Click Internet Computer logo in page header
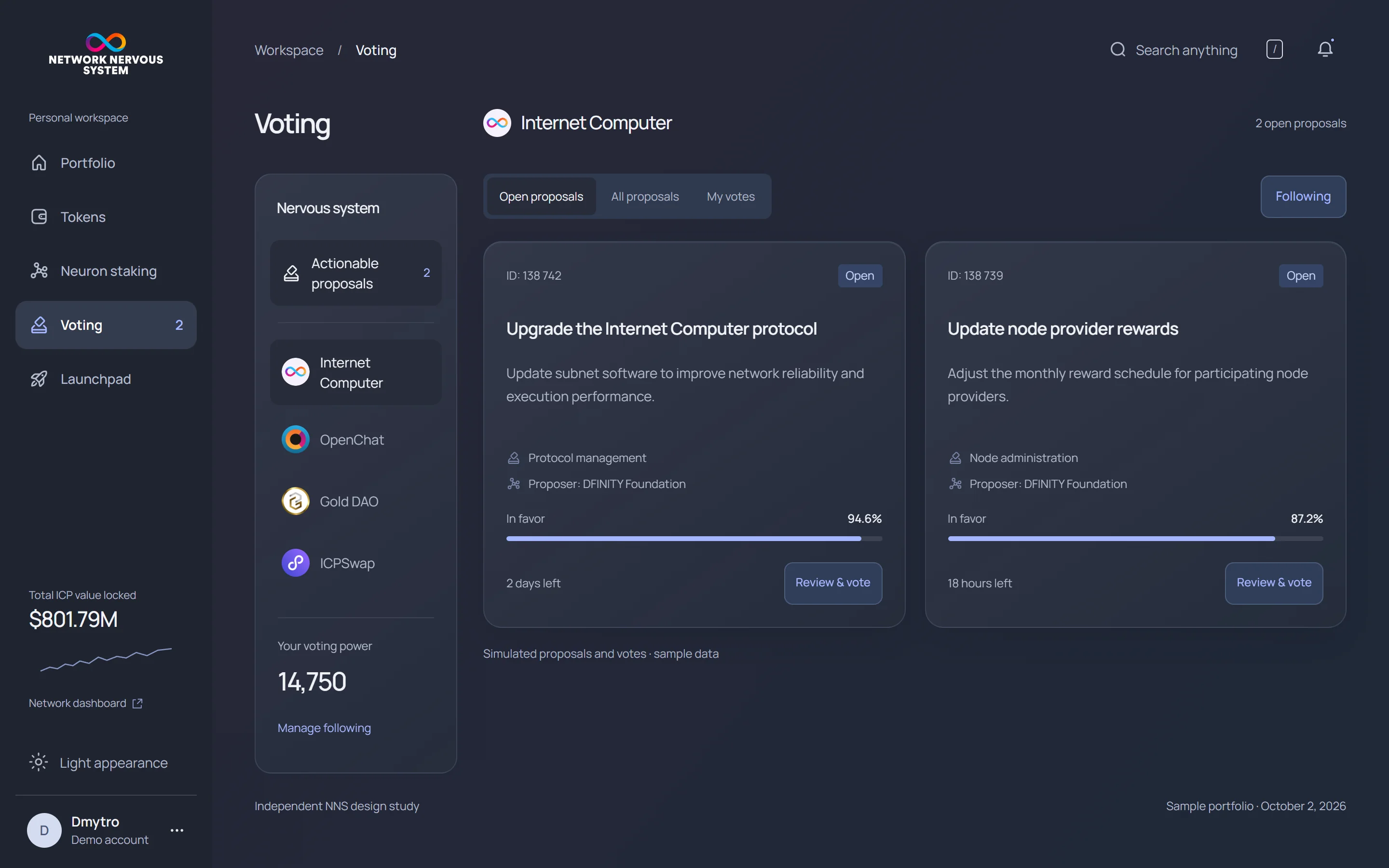1389x868 pixels. point(497,123)
